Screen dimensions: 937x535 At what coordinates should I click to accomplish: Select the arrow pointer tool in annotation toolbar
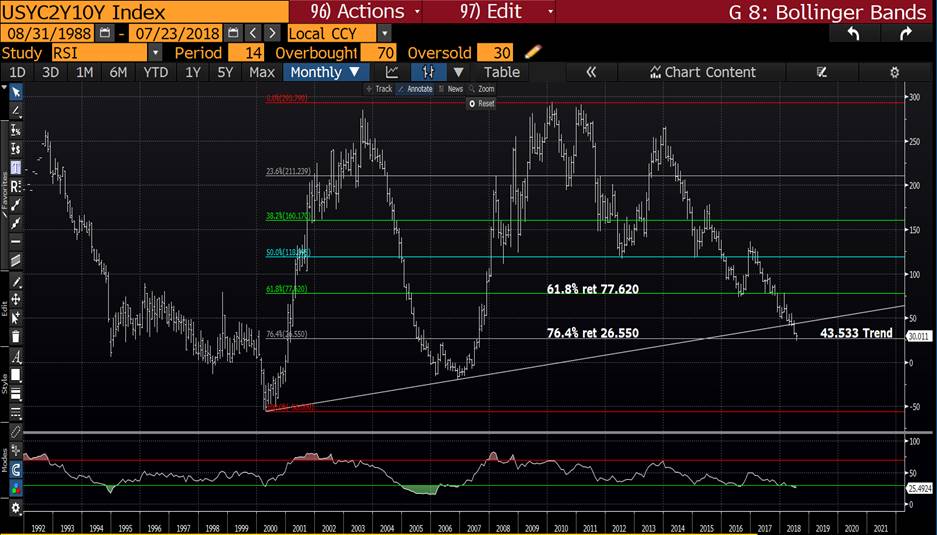[x=16, y=92]
